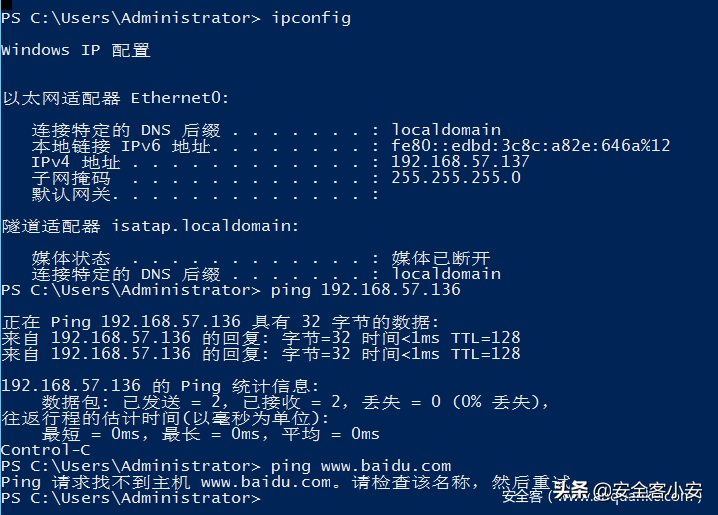
Task: Click the 'ping 192.168.57.136' command
Action: (x=366, y=290)
